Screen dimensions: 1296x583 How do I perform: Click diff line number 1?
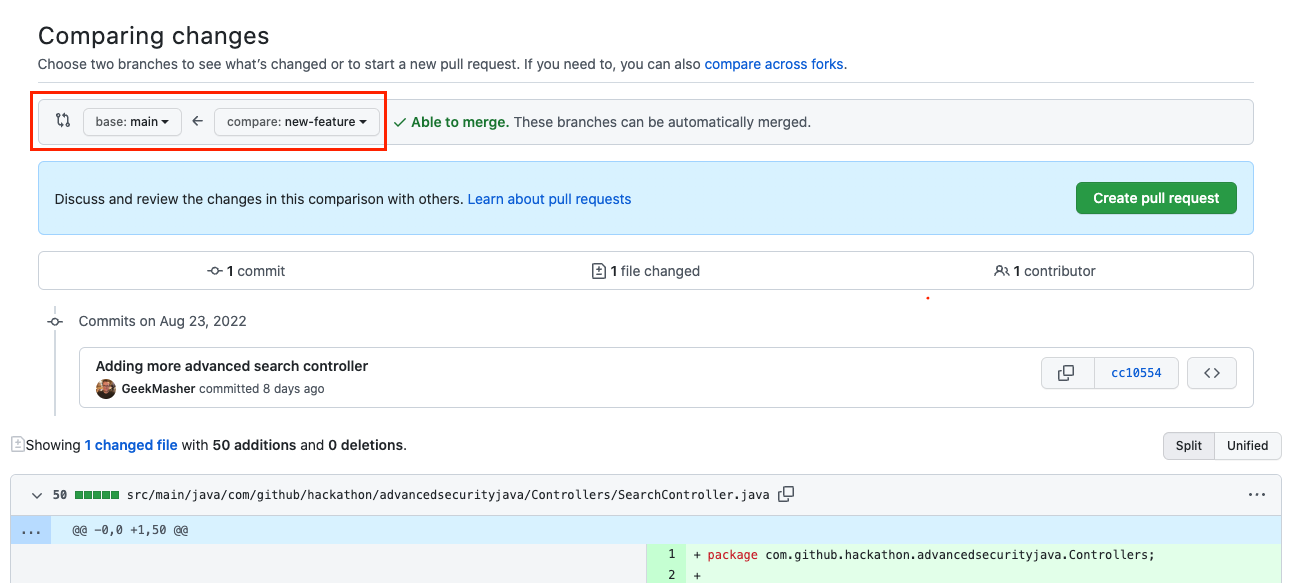coord(671,554)
